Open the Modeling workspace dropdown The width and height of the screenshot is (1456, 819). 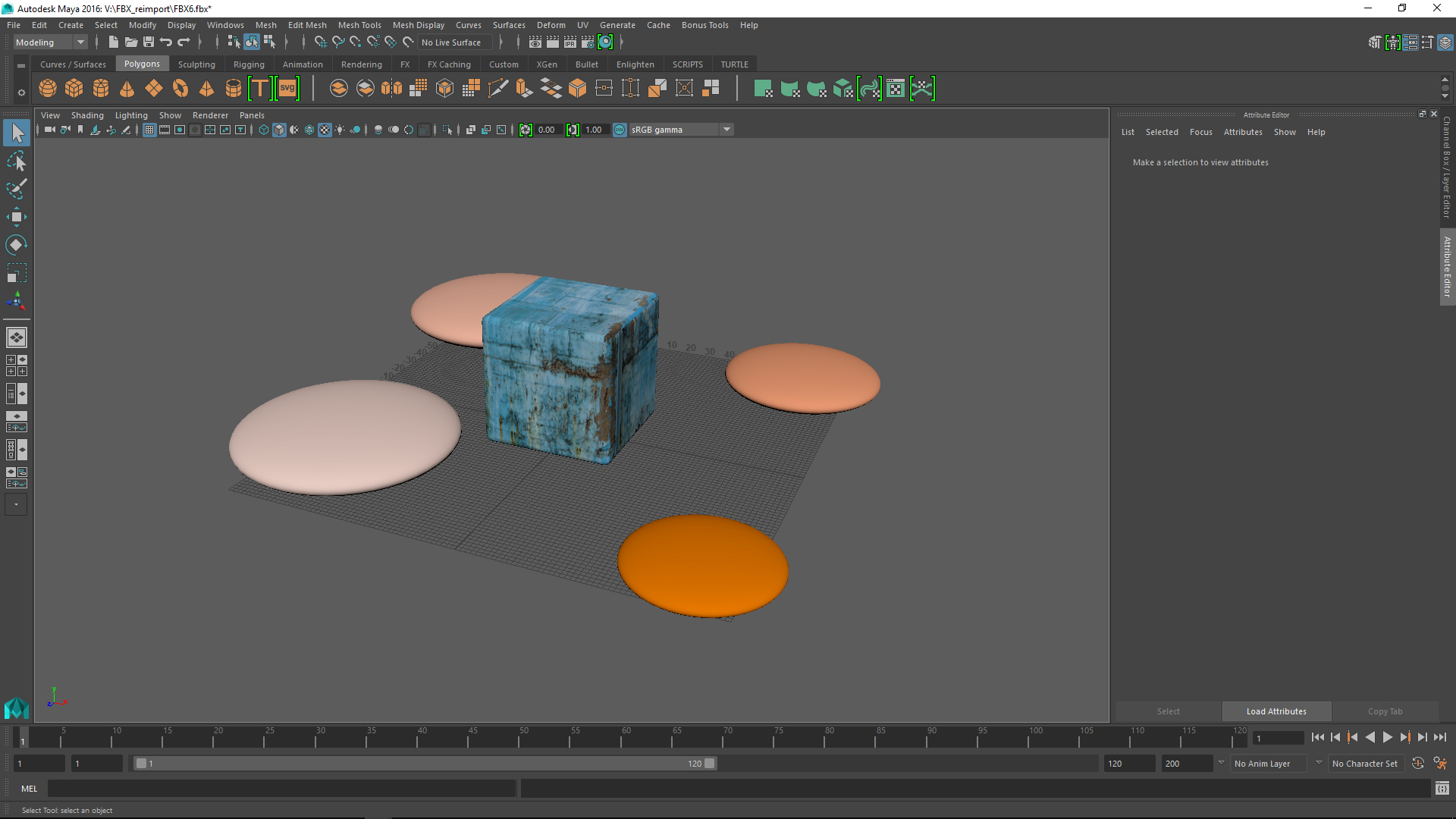pos(49,41)
